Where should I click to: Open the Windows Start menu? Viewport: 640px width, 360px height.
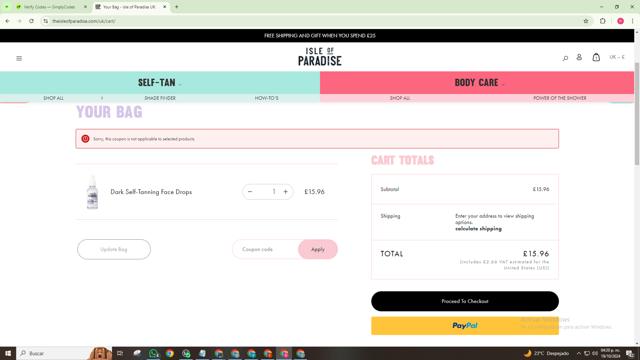coord(8,353)
